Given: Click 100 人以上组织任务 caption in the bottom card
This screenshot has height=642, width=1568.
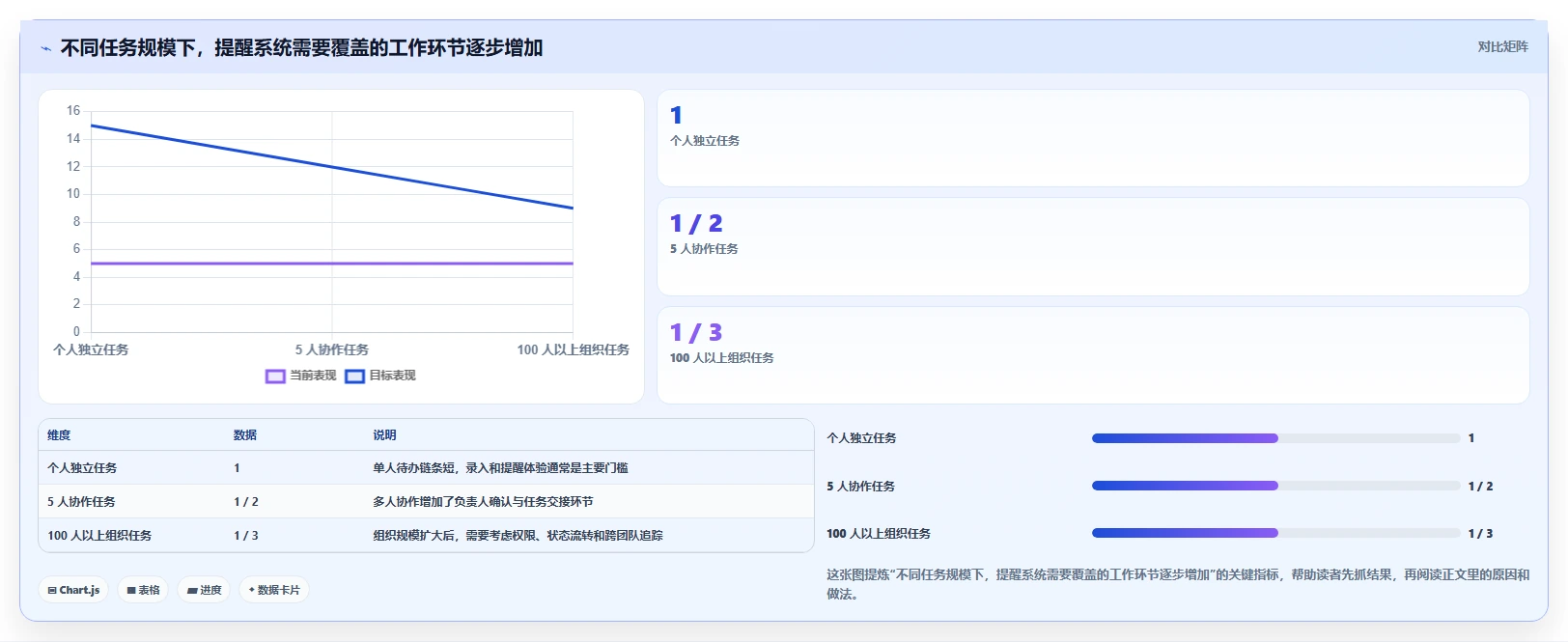Looking at the screenshot, I should [x=722, y=358].
